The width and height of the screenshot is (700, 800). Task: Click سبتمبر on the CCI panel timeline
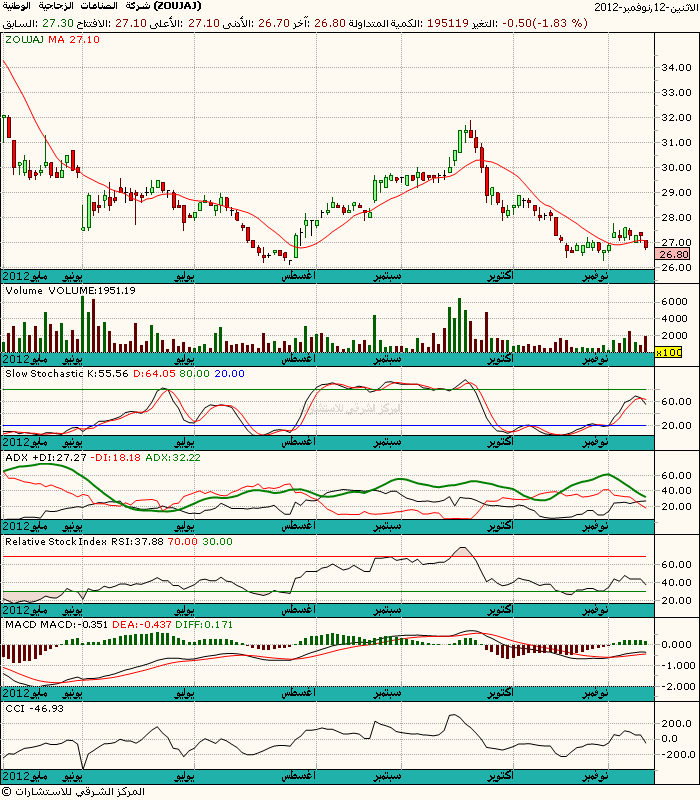click(387, 777)
